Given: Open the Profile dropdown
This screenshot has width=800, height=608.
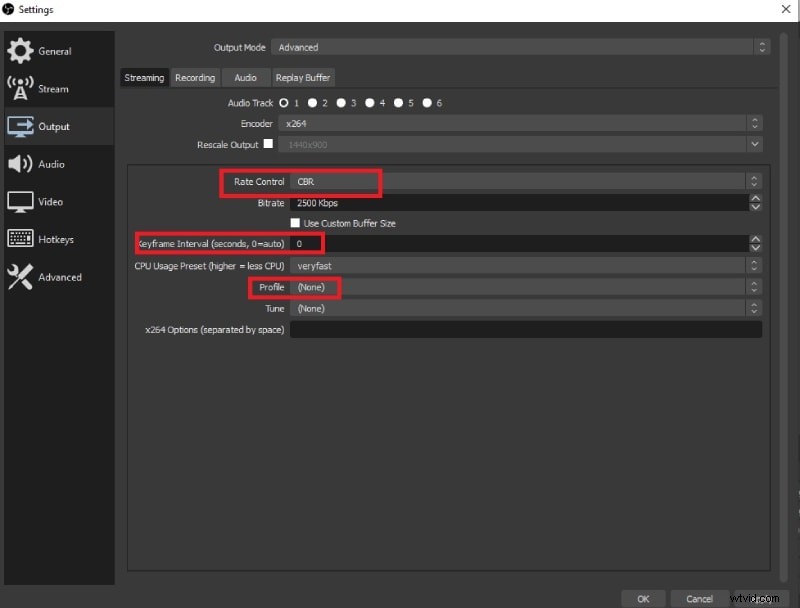Looking at the screenshot, I should coord(500,287).
